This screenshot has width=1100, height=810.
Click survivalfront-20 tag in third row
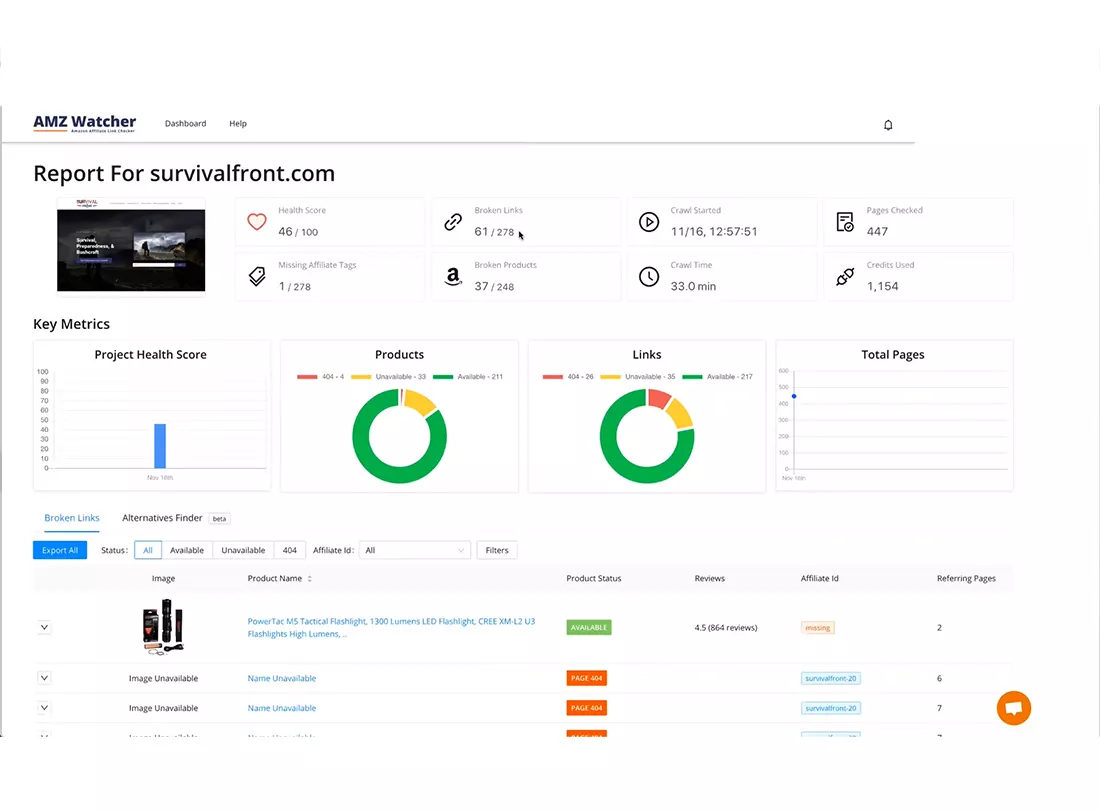[831, 708]
